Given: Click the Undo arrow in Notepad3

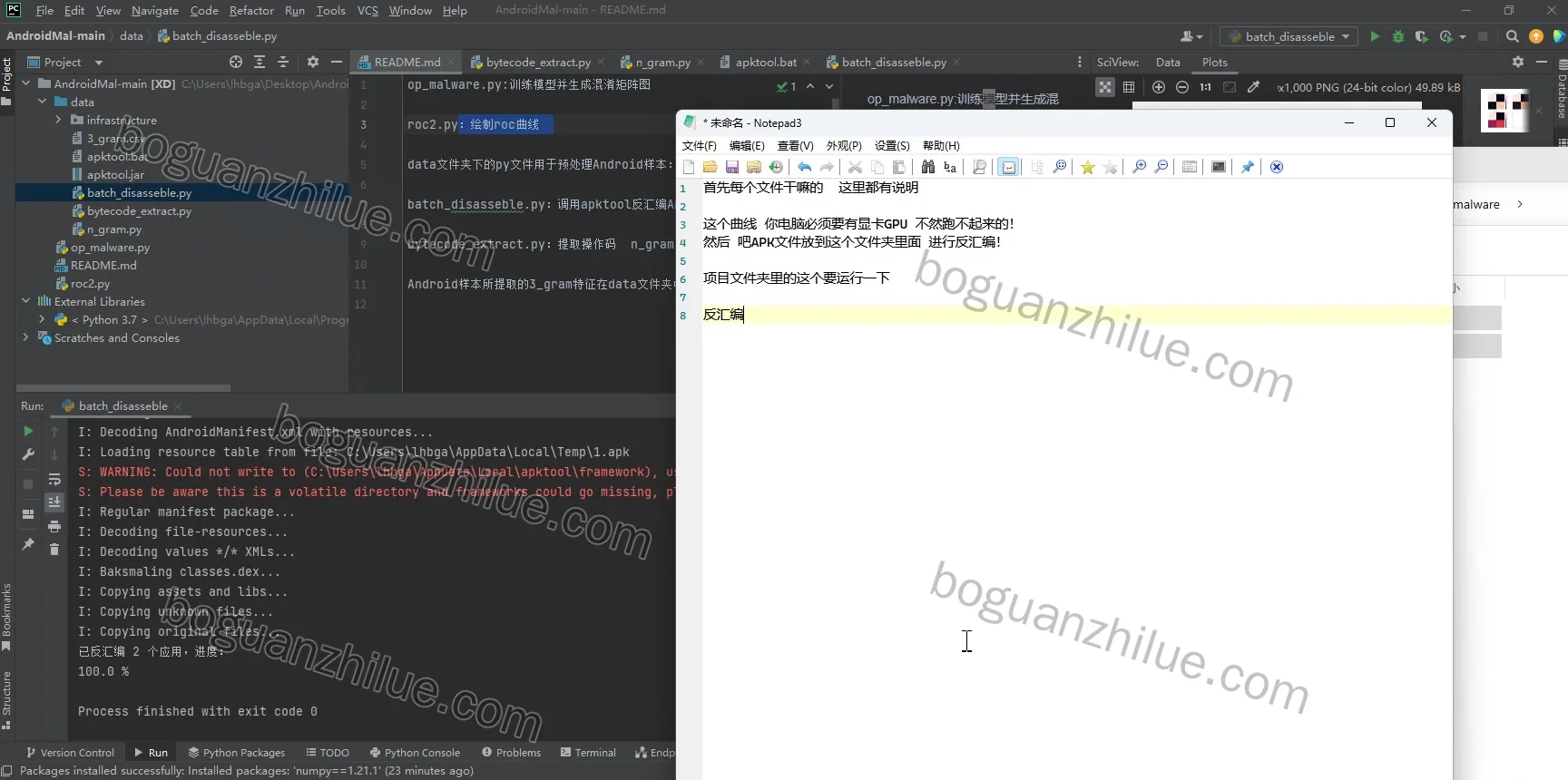Looking at the screenshot, I should pyautogui.click(x=805, y=167).
